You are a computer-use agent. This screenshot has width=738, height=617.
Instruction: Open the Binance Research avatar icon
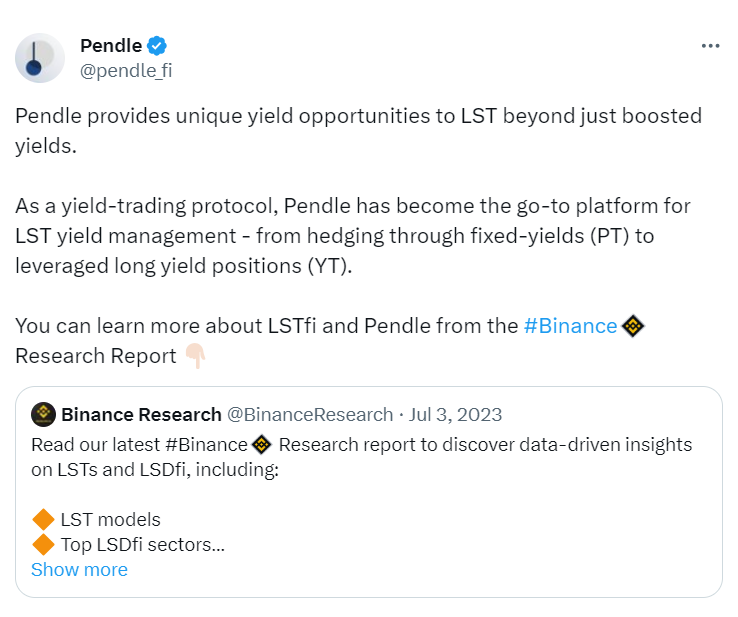pos(43,415)
